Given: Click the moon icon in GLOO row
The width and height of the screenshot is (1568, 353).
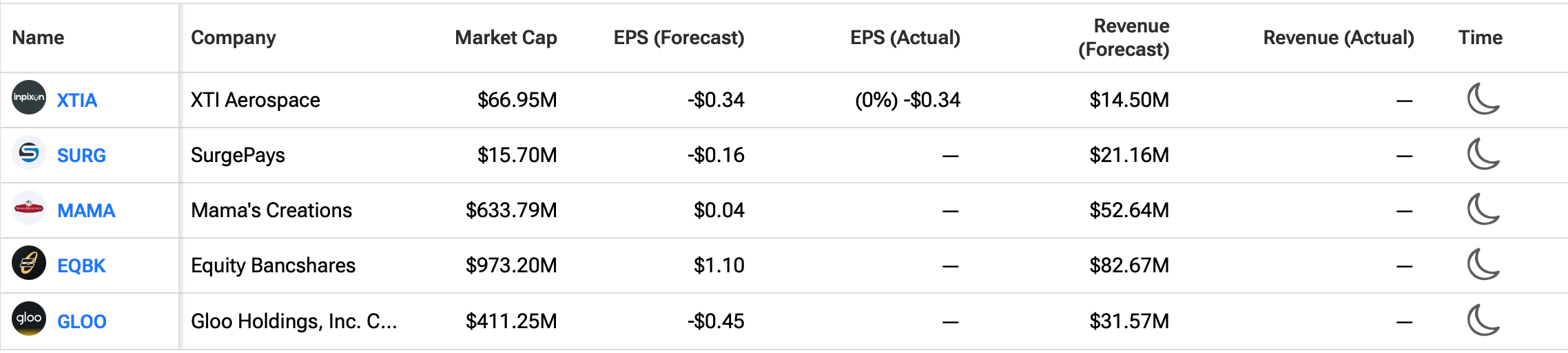Looking at the screenshot, I should click(1483, 321).
